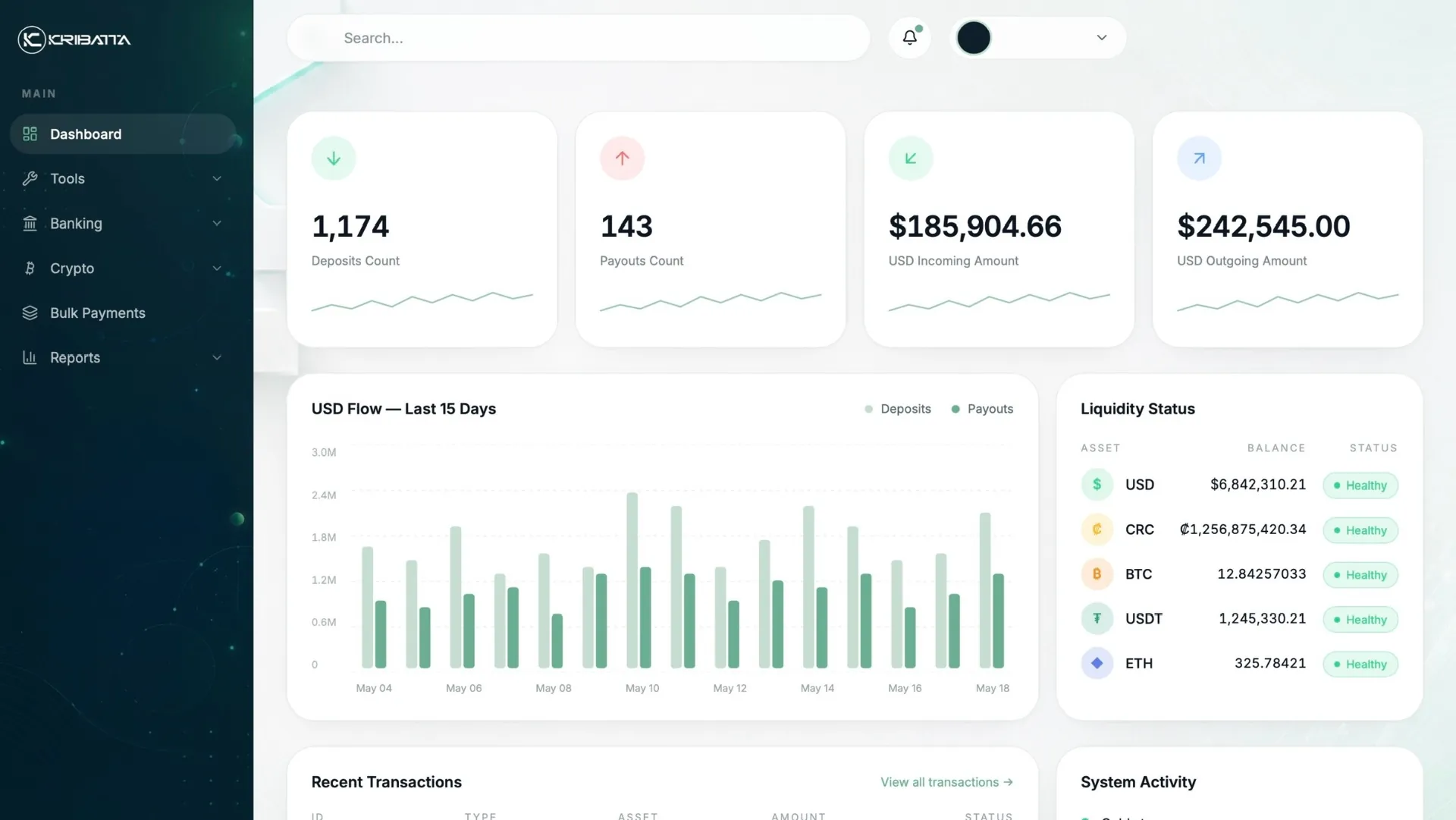Click the Kribatta logo
This screenshot has width=1456, height=820.
[74, 39]
